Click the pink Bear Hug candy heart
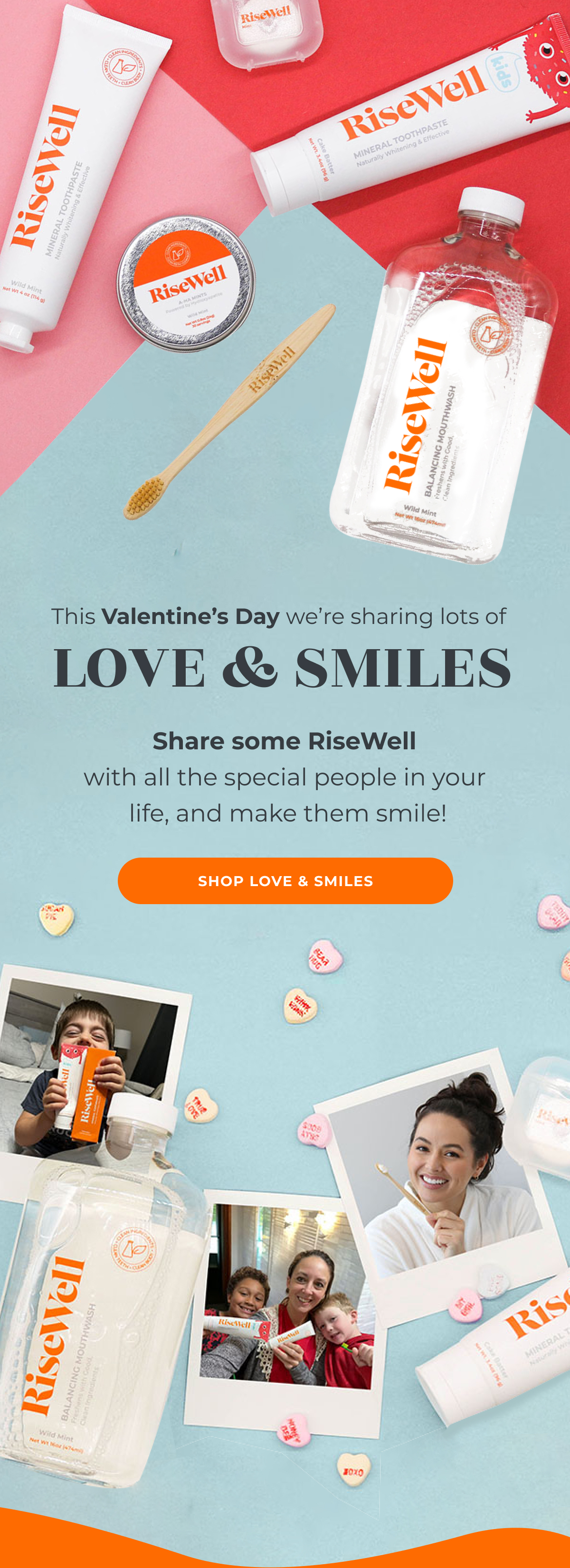 coord(324,956)
